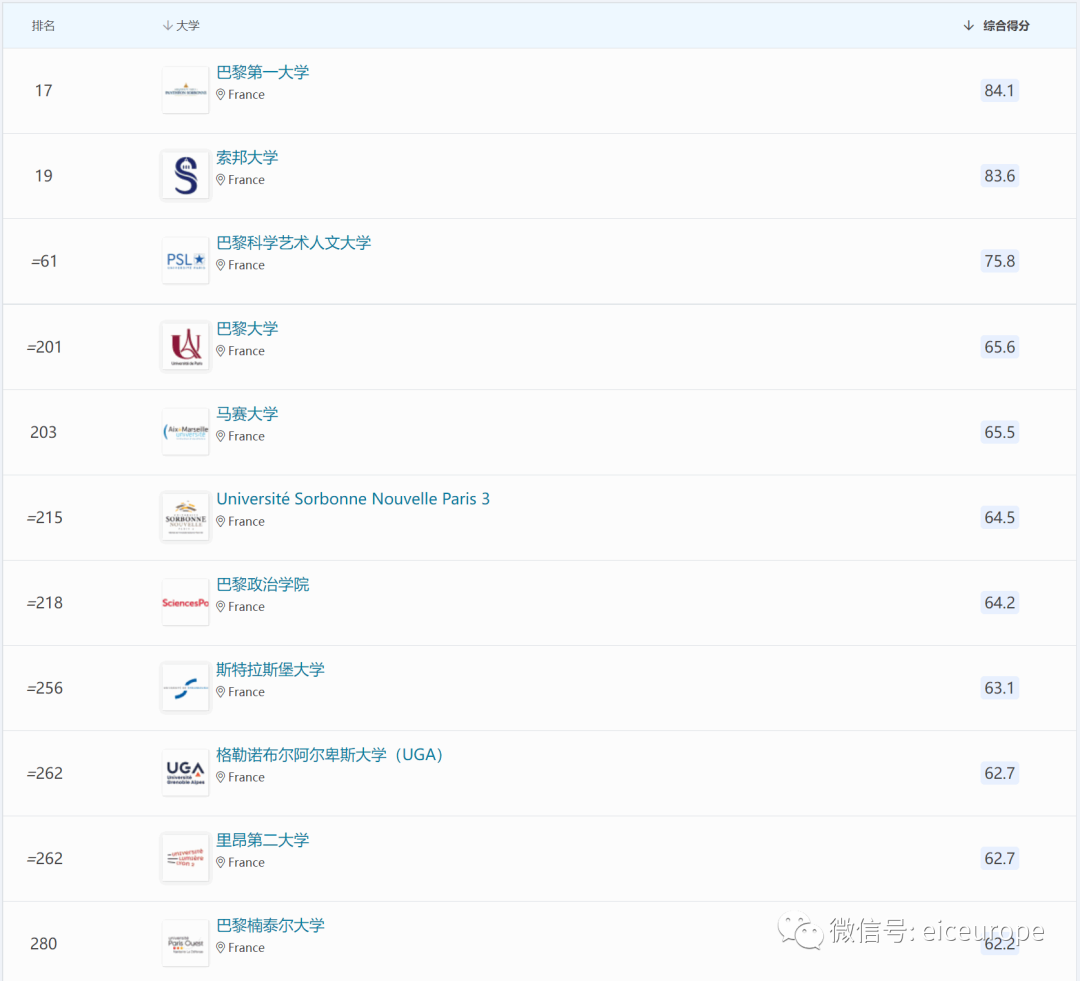
Task: Open 巴黎科学艺术人文大学 link
Action: tap(293, 242)
